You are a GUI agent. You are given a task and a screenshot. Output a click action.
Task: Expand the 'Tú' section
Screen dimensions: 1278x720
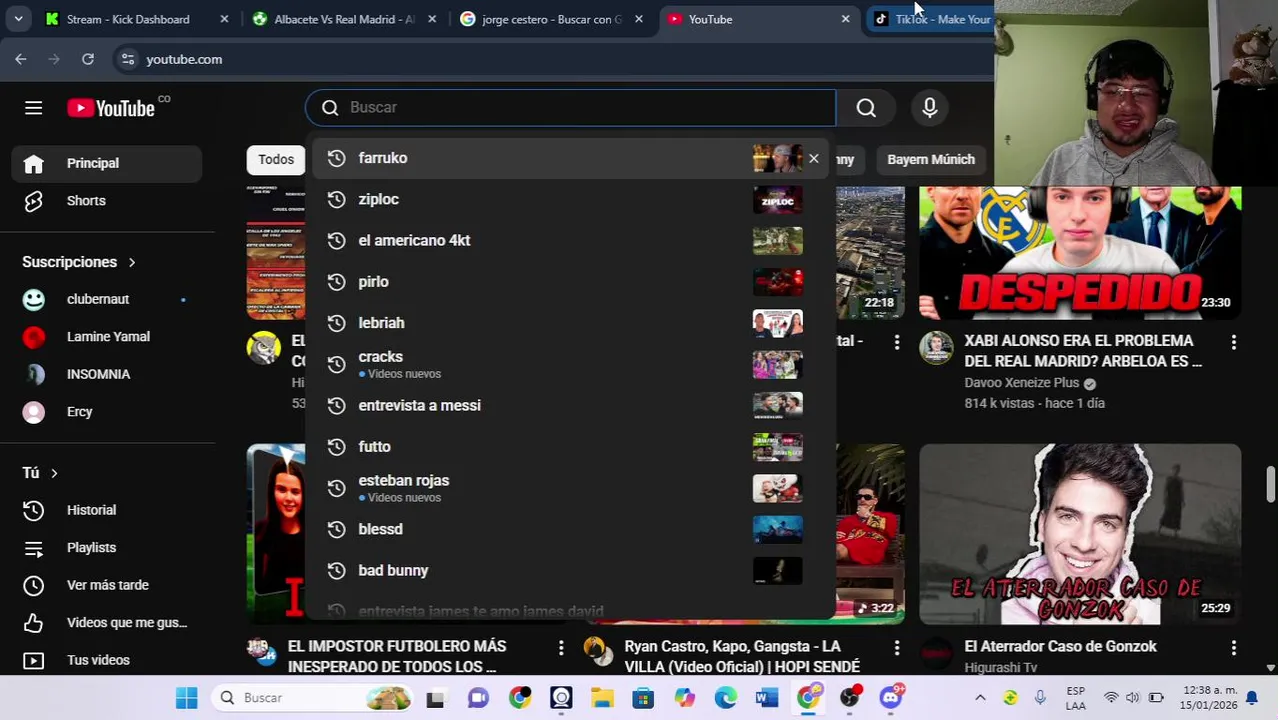[40, 472]
